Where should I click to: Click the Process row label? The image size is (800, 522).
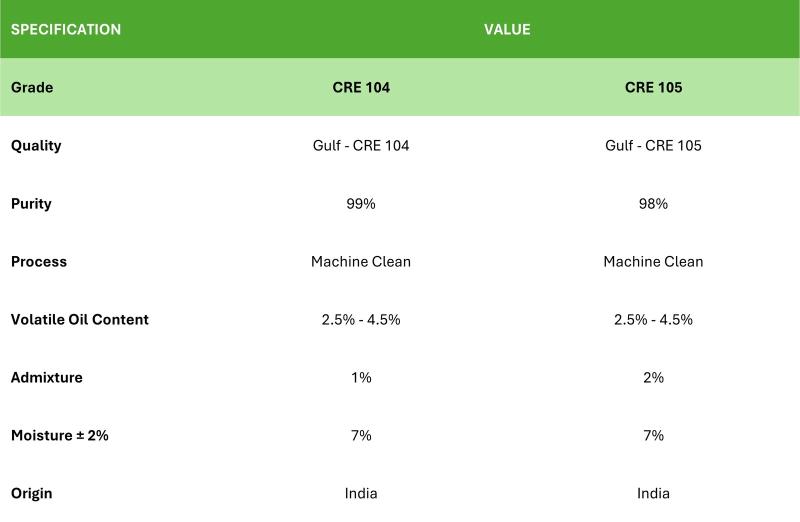pos(39,261)
